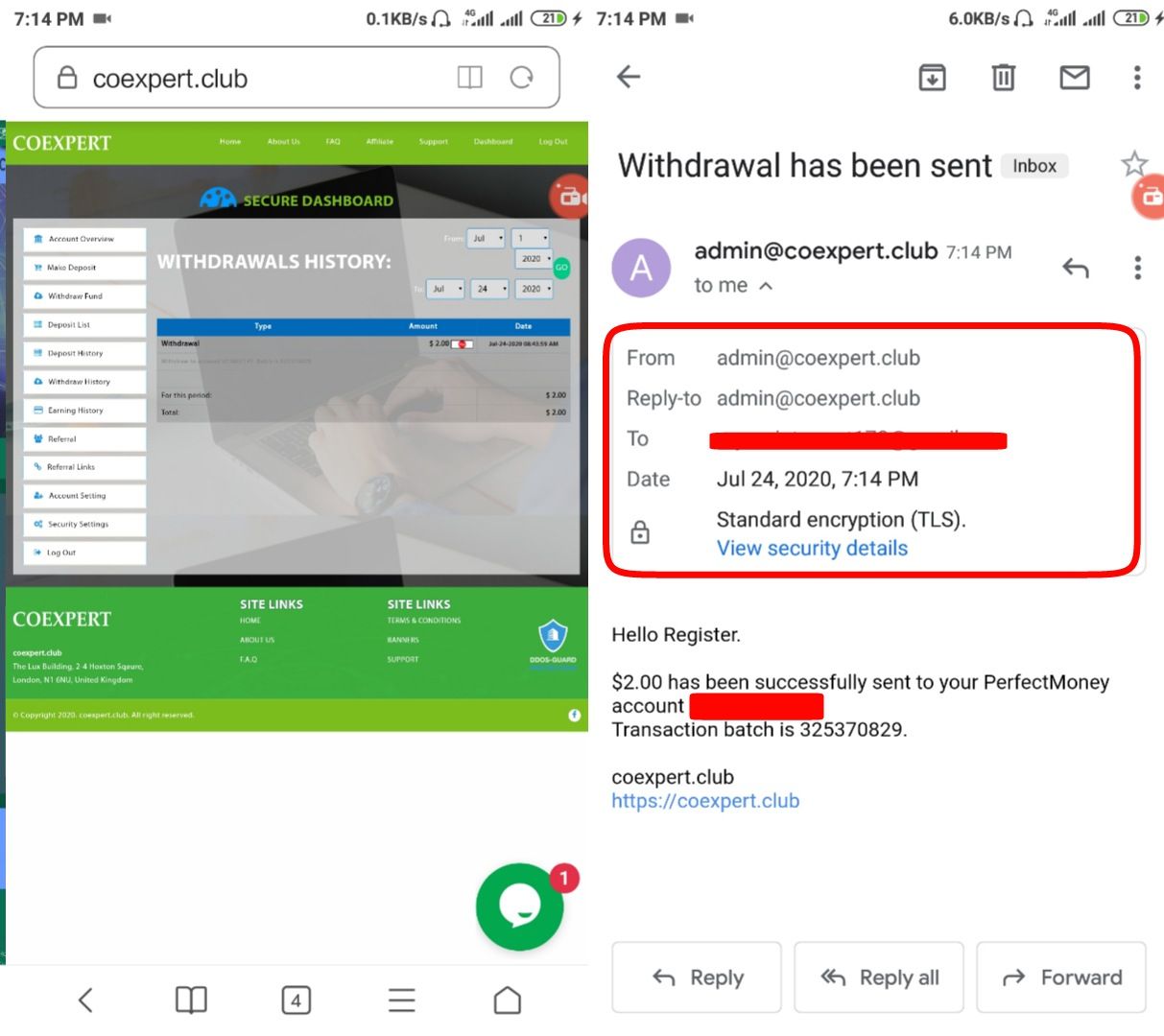Image resolution: width=1164 pixels, height=1036 pixels.
Task: Select Withdraw History in the sidebar
Action: tap(84, 382)
